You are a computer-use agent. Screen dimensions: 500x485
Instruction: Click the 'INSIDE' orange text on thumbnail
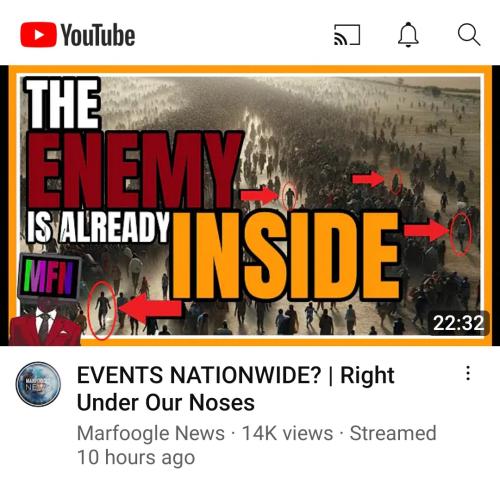(285, 257)
